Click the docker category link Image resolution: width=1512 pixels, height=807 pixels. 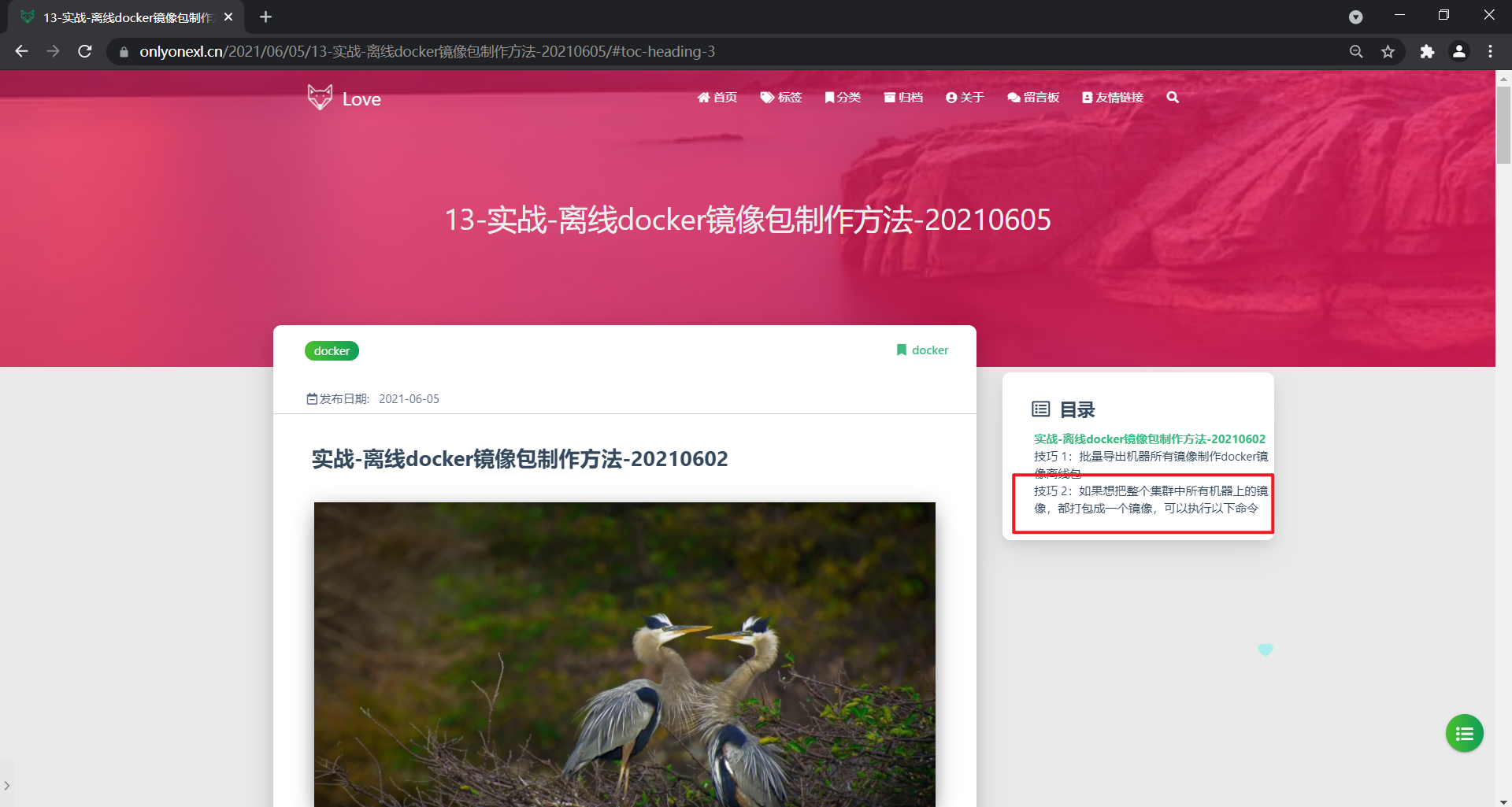[930, 350]
